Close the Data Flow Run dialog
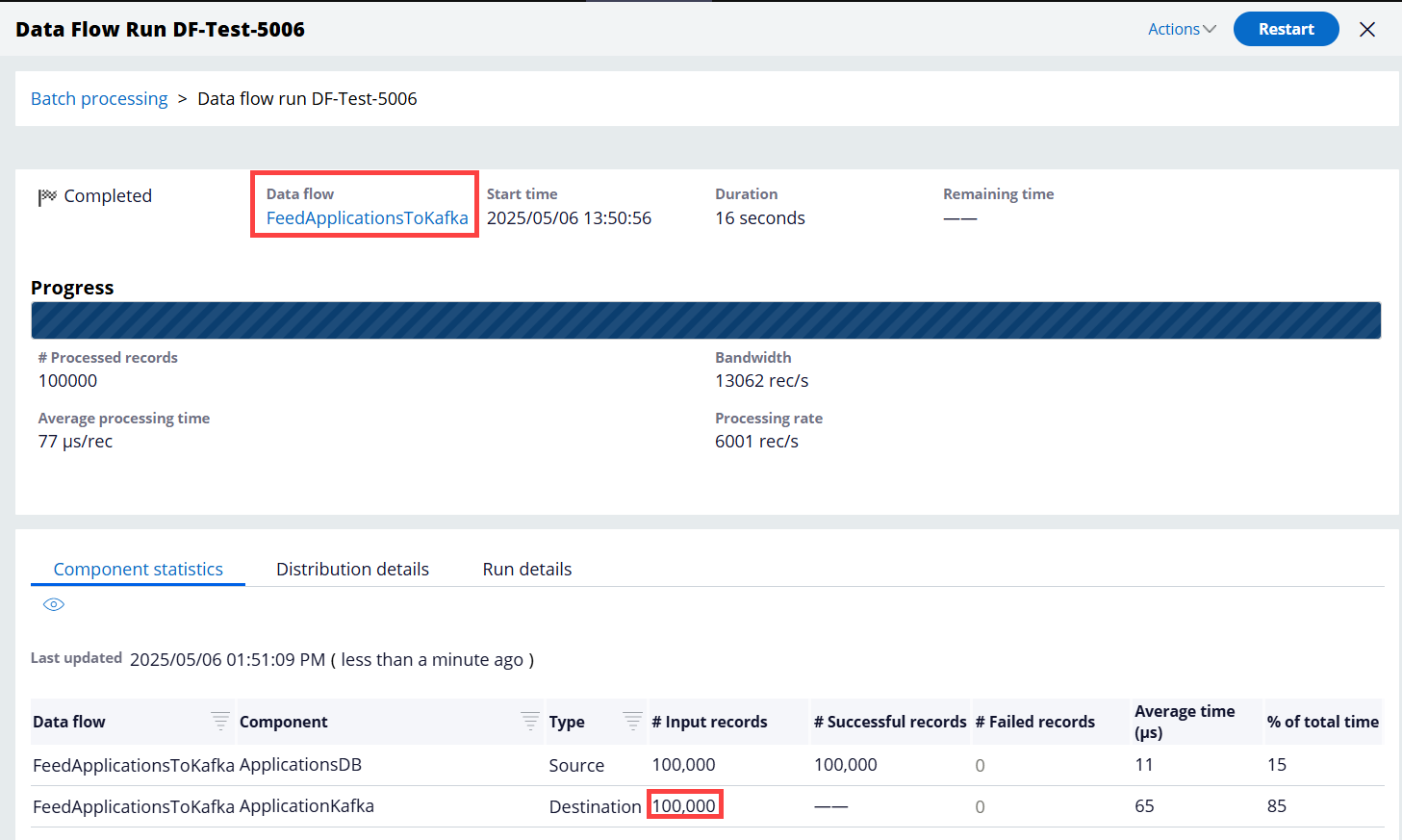This screenshot has width=1402, height=840. click(x=1366, y=29)
